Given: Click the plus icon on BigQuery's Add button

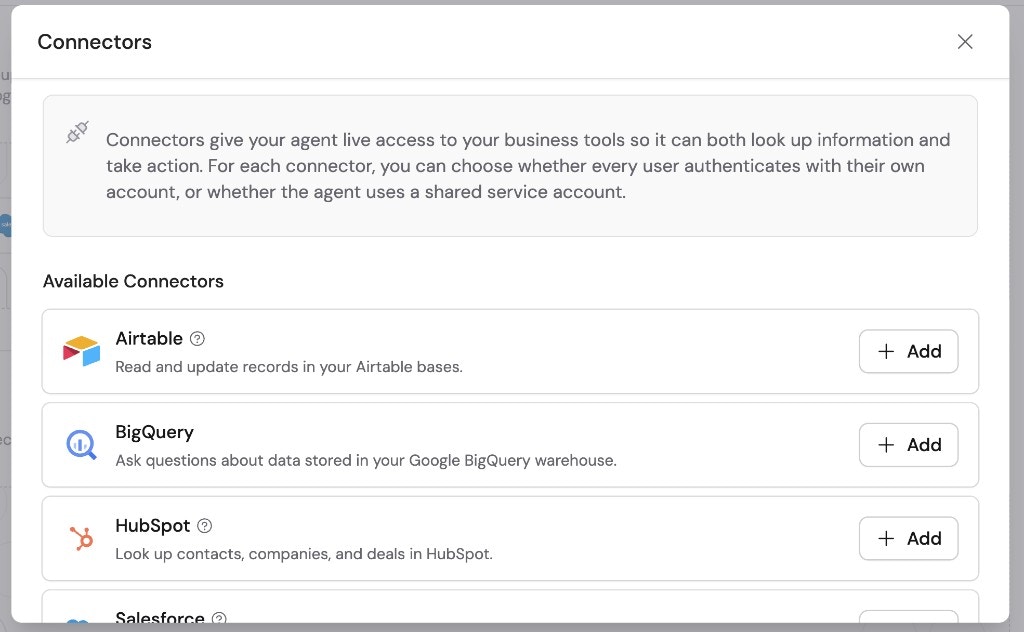Looking at the screenshot, I should coord(886,445).
